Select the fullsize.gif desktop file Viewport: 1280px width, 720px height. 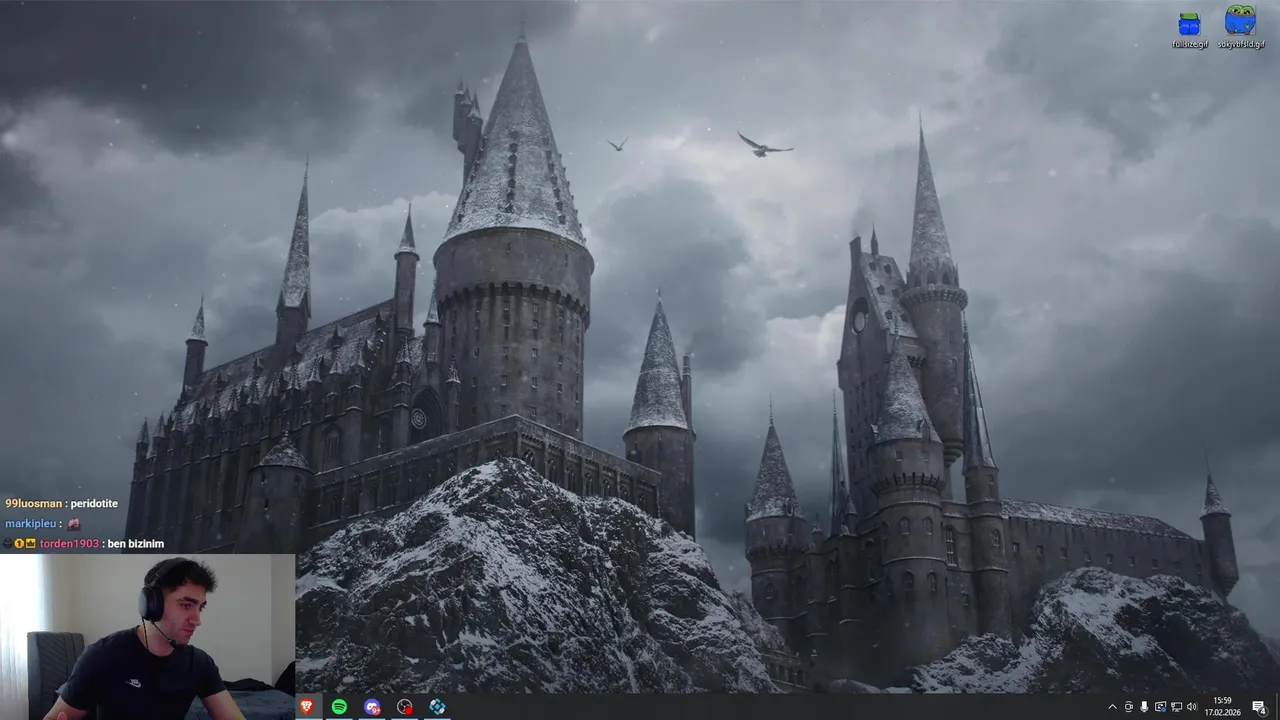coord(1190,29)
